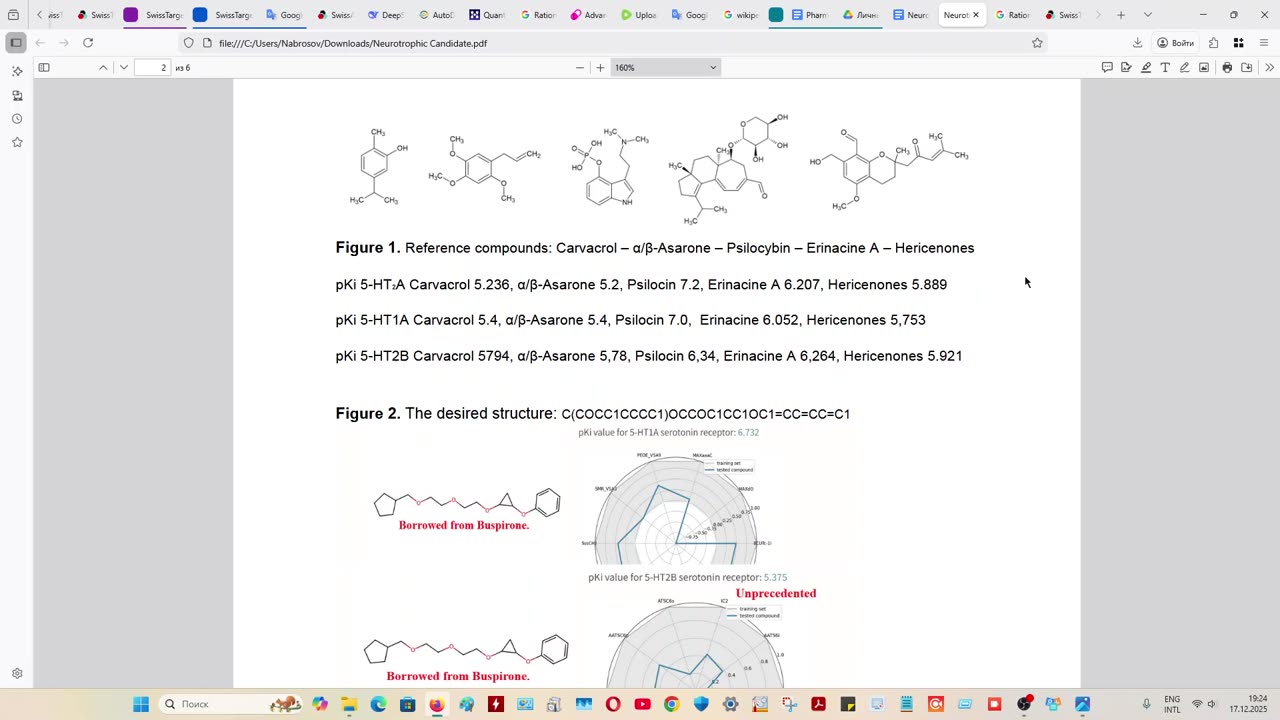
Task: Select the add signature tool
Action: click(1126, 67)
